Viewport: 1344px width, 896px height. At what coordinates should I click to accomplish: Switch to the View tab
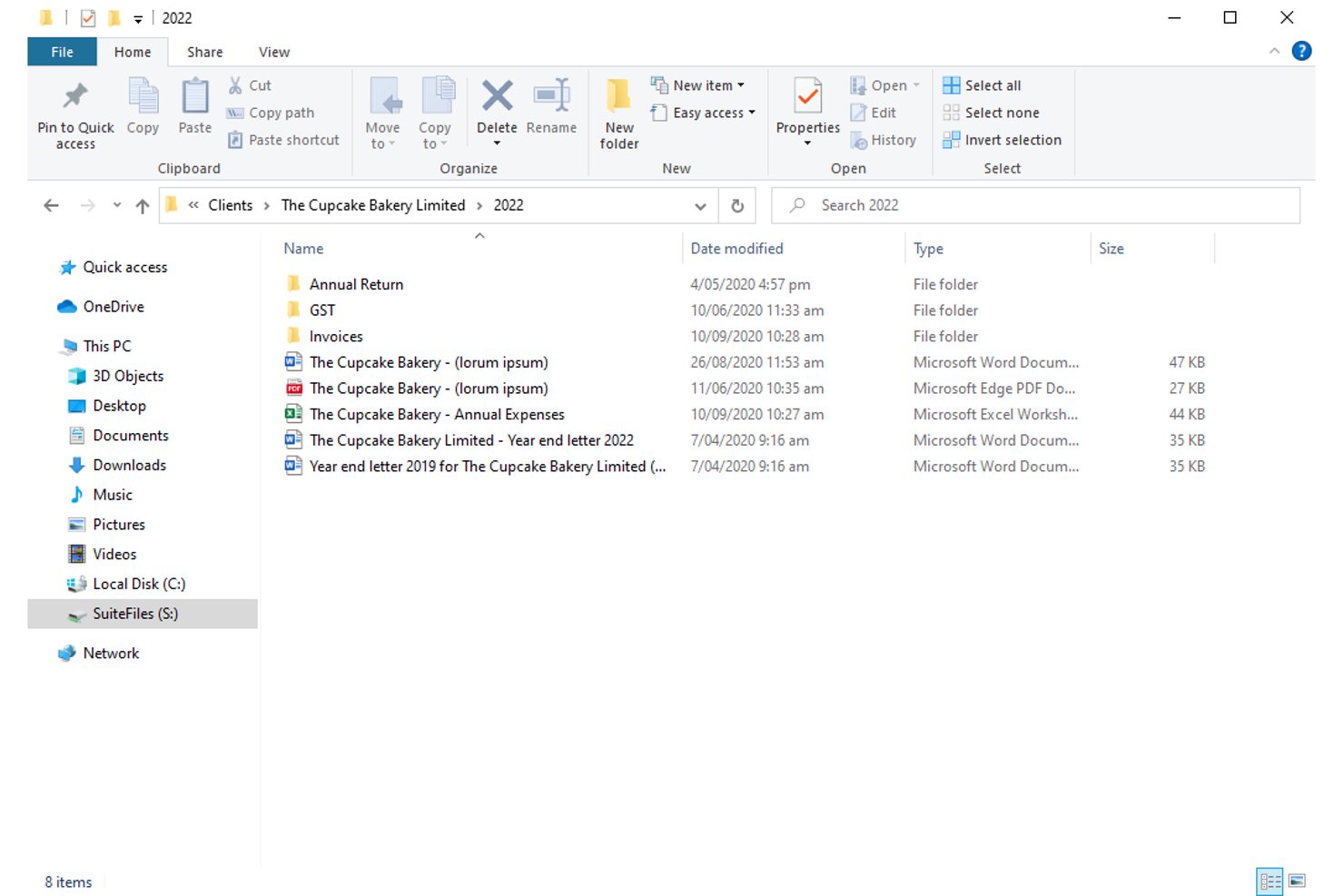(273, 52)
